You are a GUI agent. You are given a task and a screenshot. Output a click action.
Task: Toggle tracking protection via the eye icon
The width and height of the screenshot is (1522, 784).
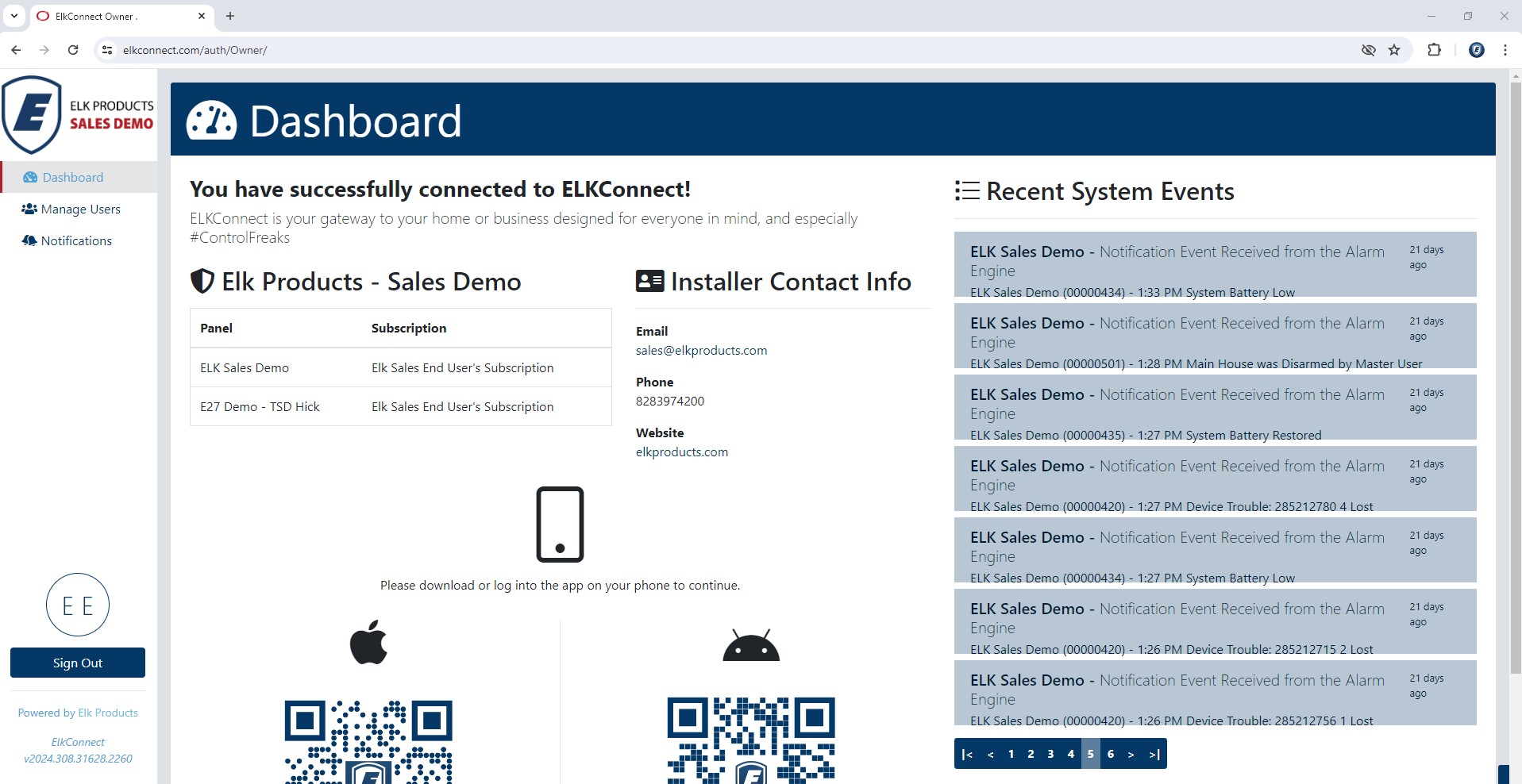1368,49
